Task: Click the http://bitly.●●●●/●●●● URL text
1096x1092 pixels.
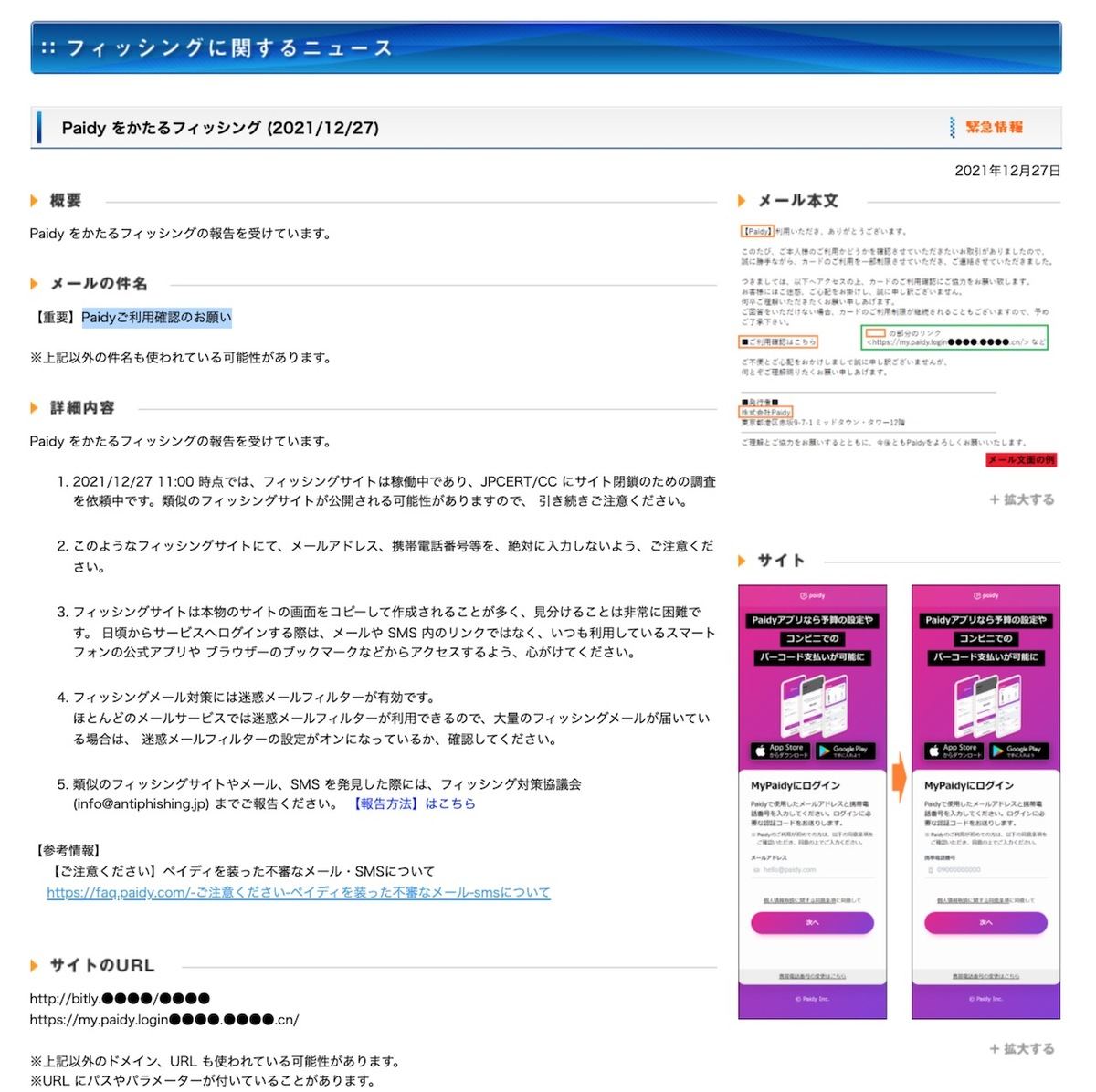Action: 120,999
